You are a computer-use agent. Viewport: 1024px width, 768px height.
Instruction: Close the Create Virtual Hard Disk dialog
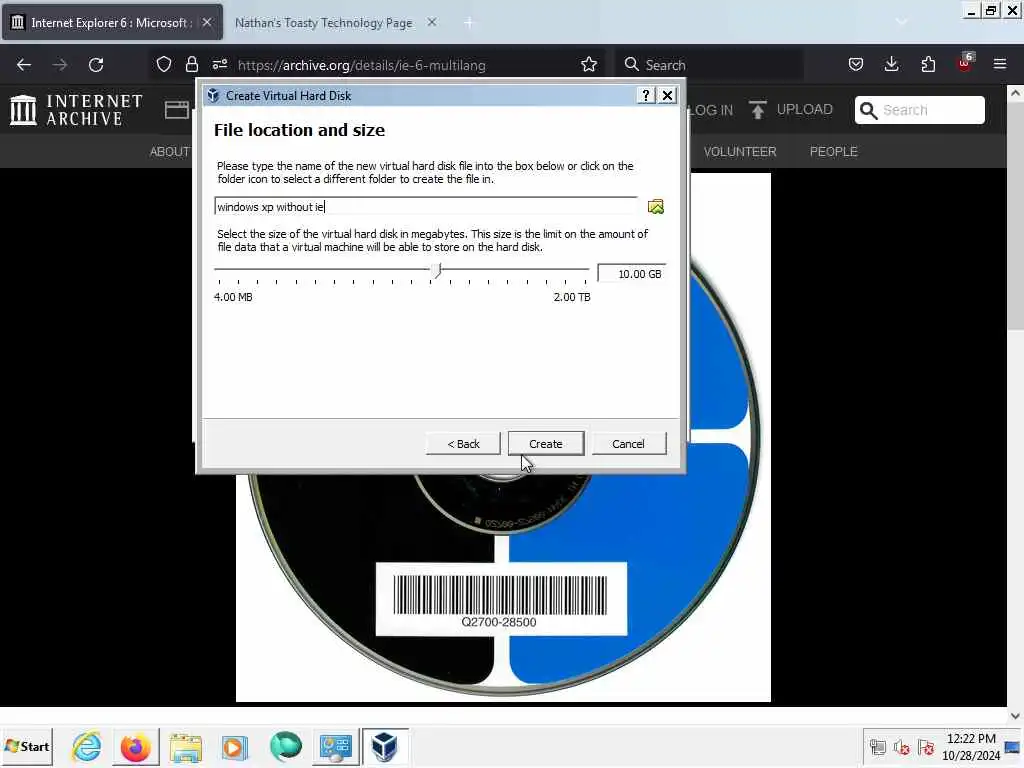click(x=667, y=95)
